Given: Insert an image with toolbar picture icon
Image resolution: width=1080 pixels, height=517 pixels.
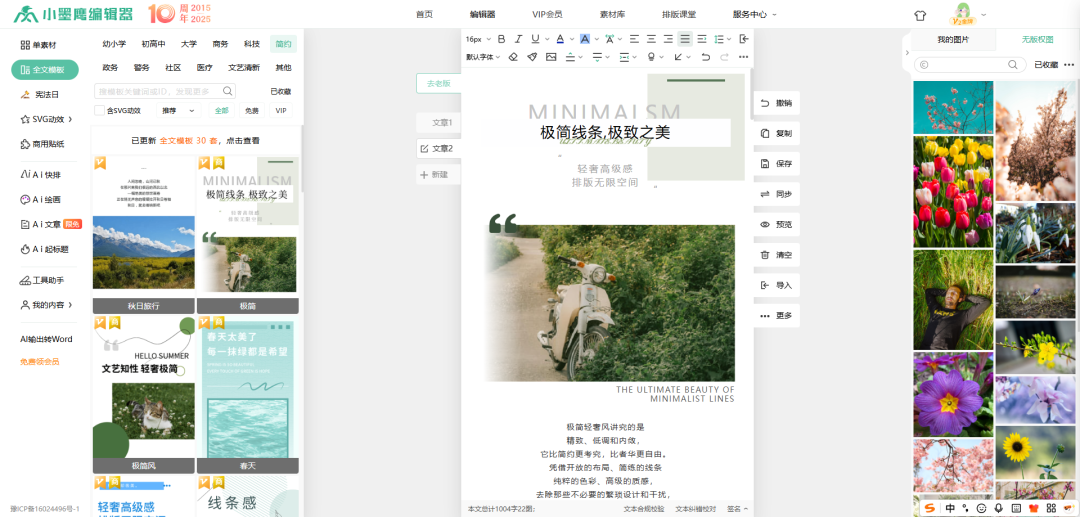Looking at the screenshot, I should point(551,57).
